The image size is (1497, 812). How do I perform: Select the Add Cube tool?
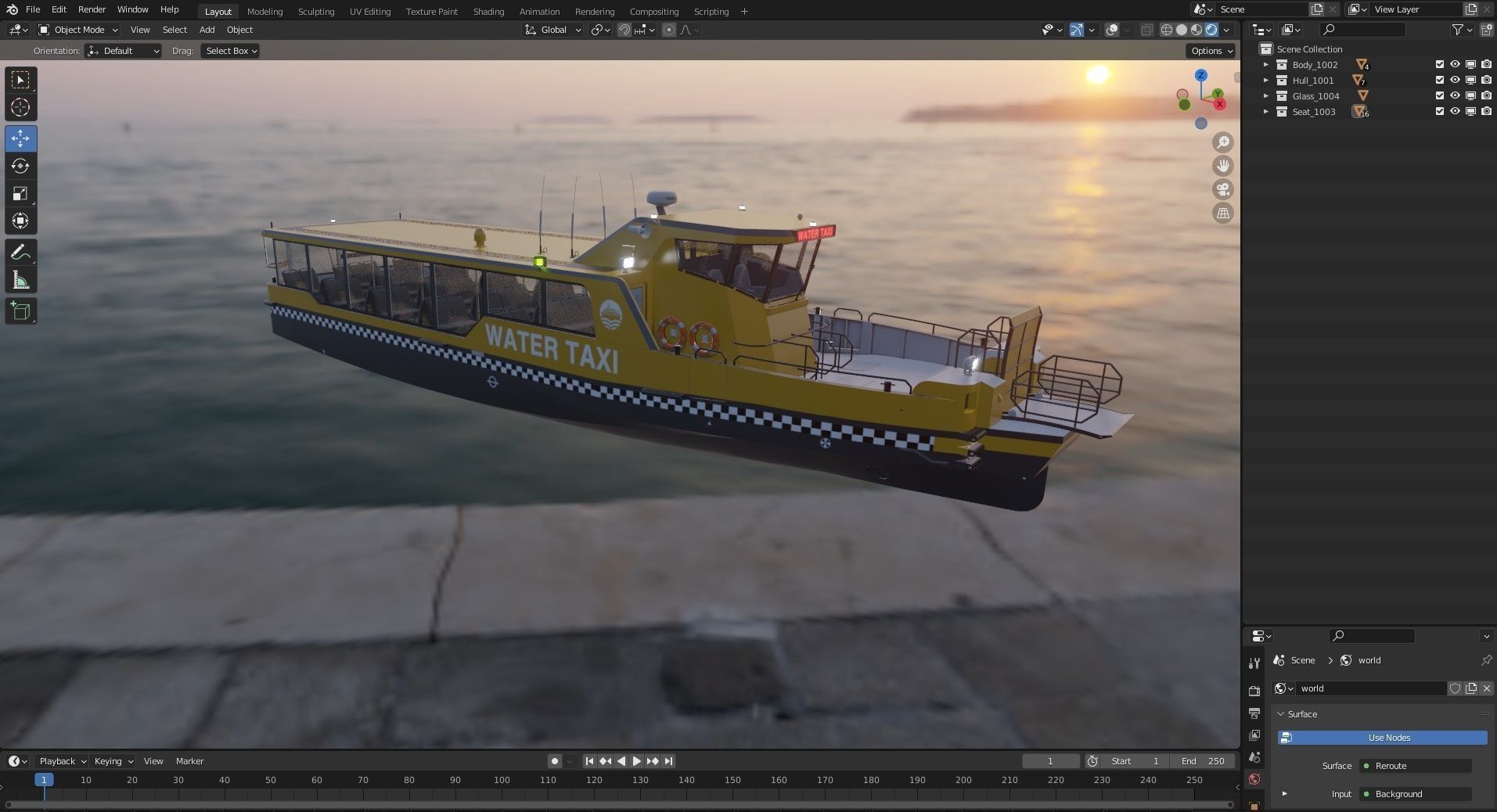click(21, 311)
